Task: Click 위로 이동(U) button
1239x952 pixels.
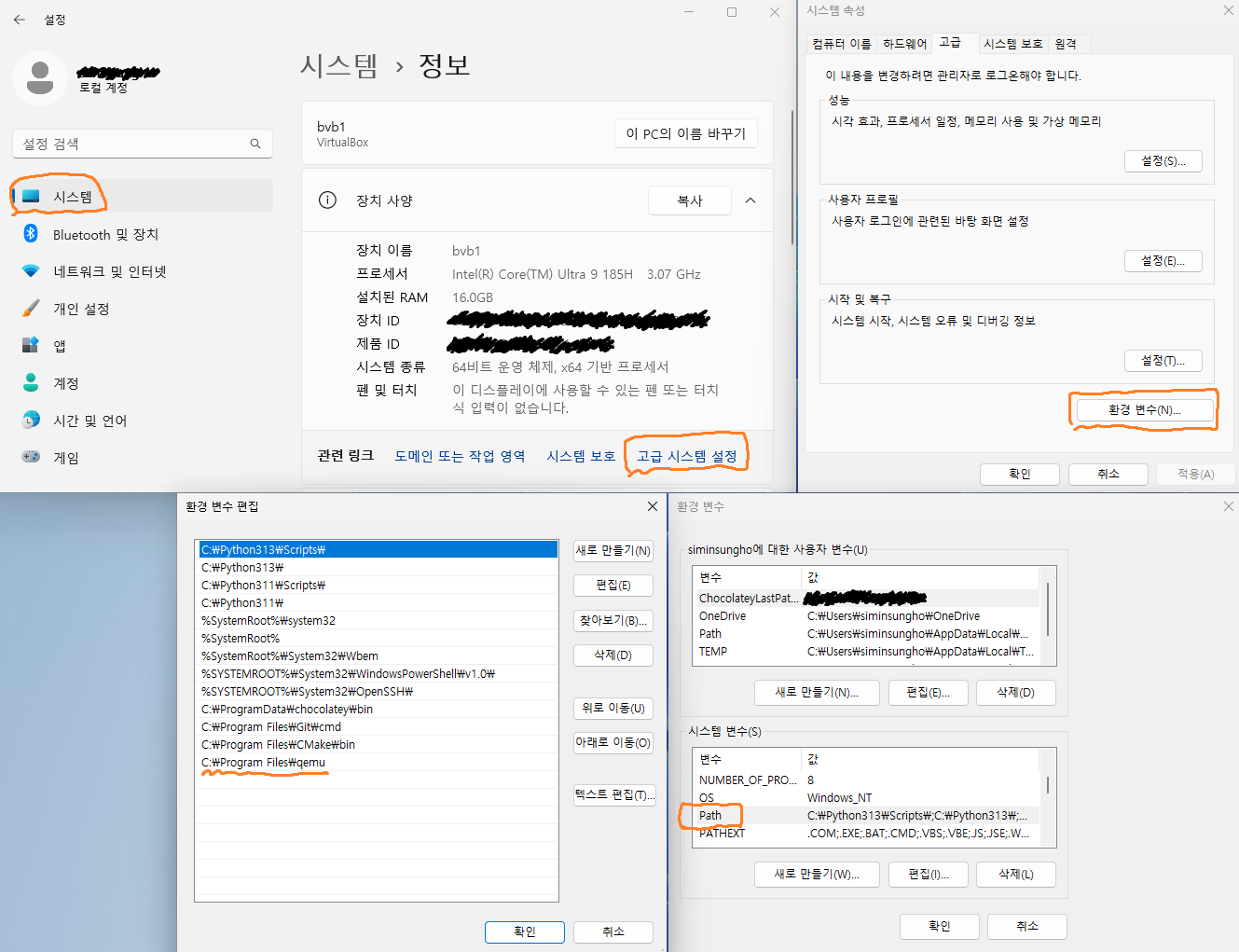Action: 613,708
